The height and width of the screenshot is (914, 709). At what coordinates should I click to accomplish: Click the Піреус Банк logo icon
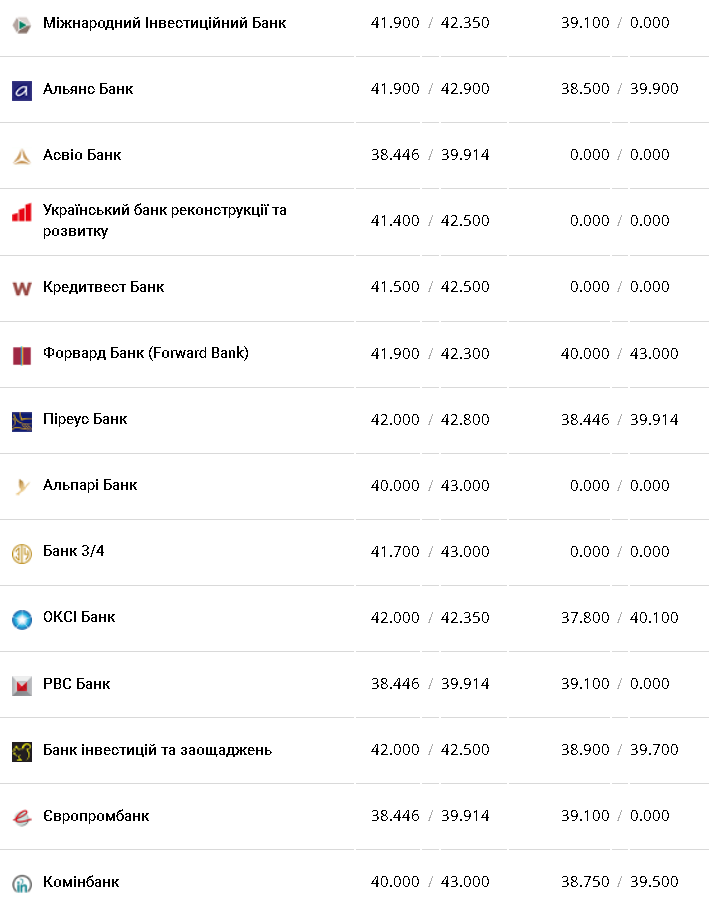point(22,421)
